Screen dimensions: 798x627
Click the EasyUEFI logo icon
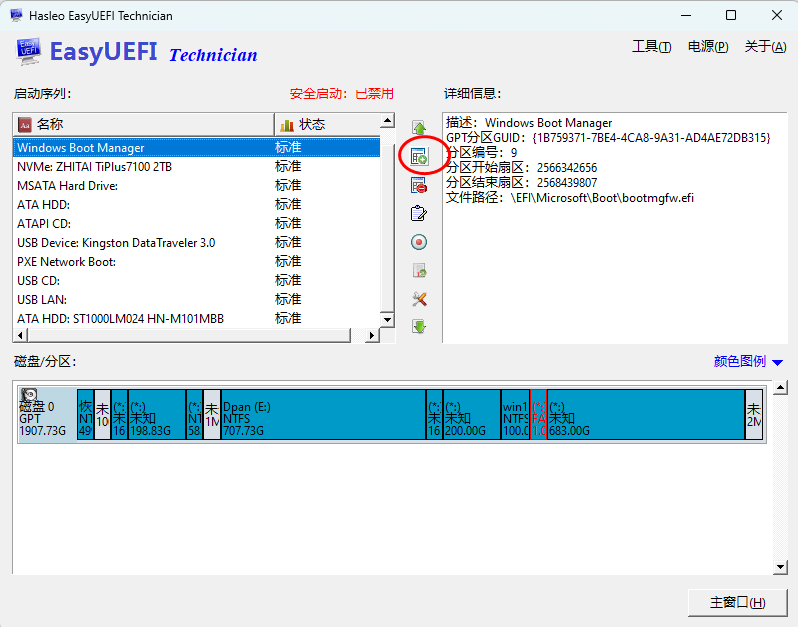(x=28, y=51)
